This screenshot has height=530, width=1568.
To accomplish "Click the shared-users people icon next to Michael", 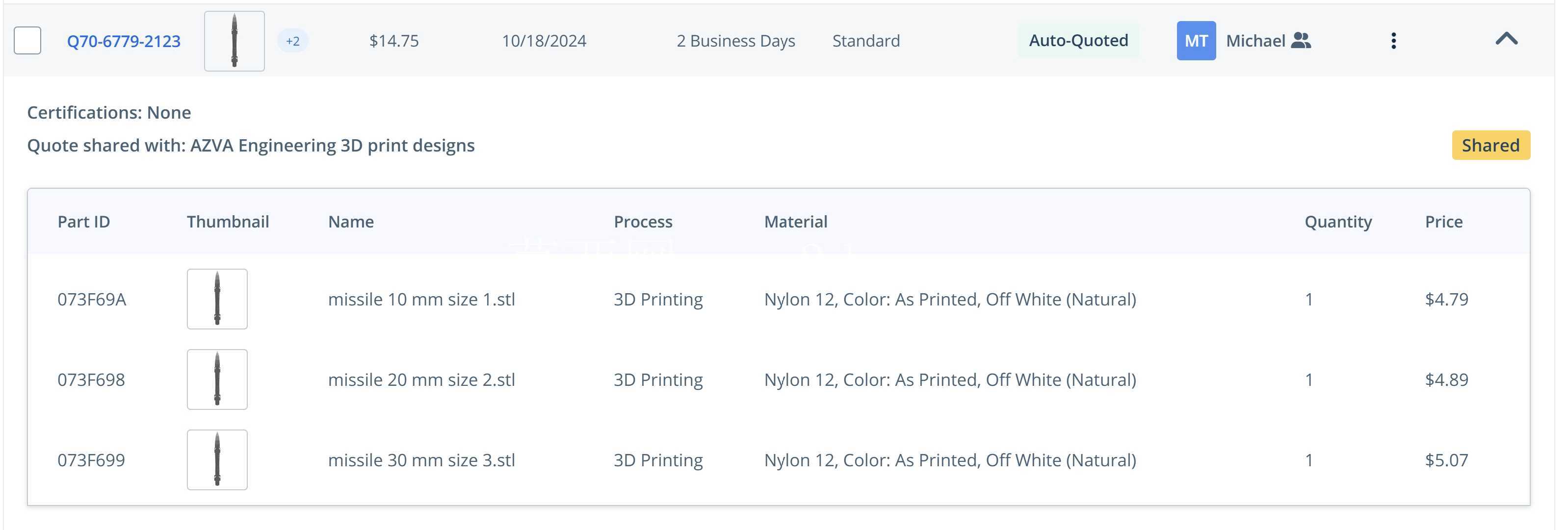I will click(x=1301, y=41).
